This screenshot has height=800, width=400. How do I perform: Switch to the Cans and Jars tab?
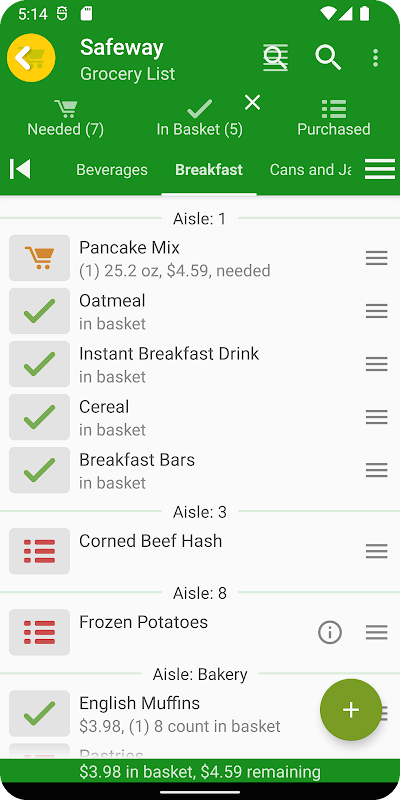tap(310, 169)
